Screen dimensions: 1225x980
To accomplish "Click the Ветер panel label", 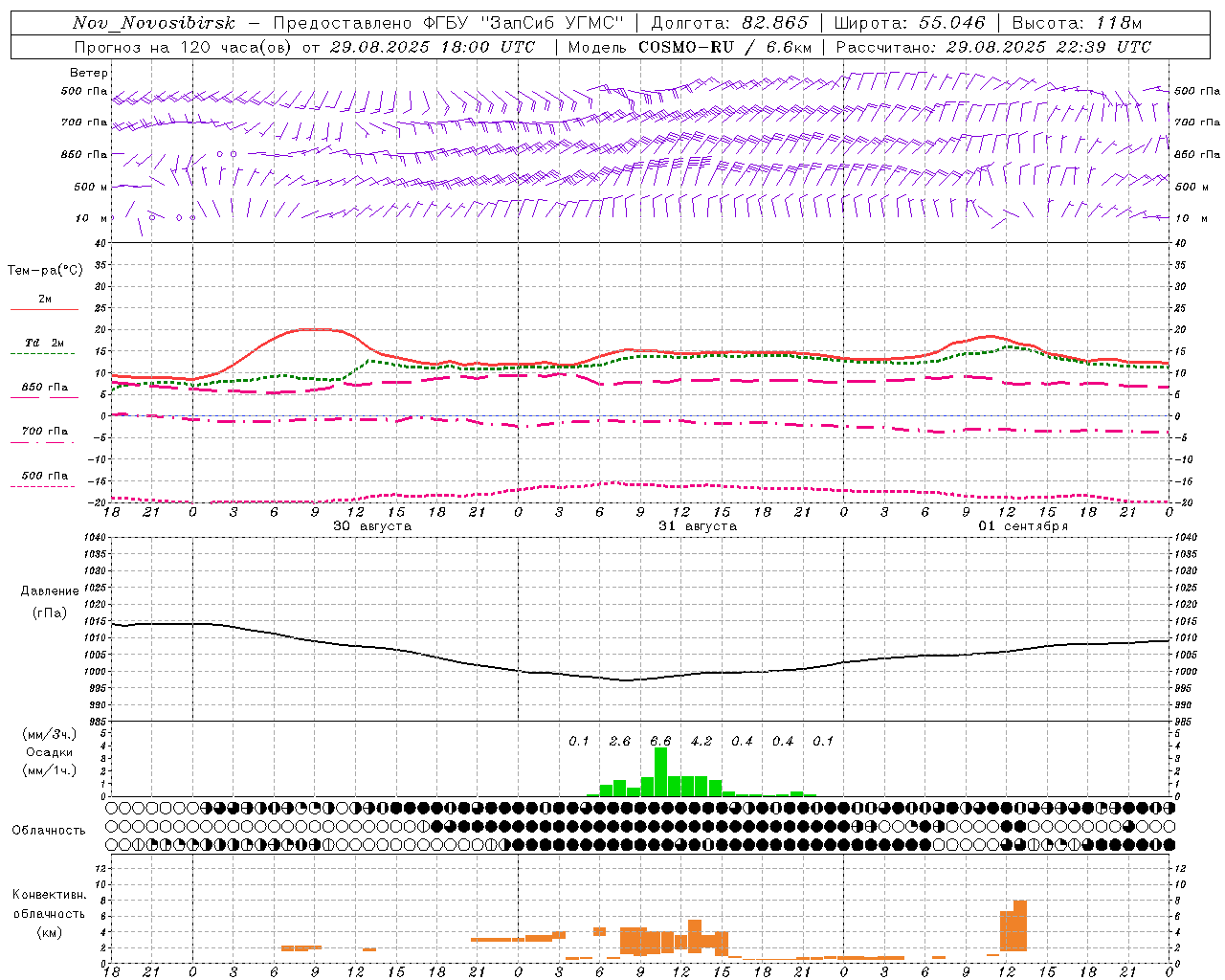I will pos(89,73).
